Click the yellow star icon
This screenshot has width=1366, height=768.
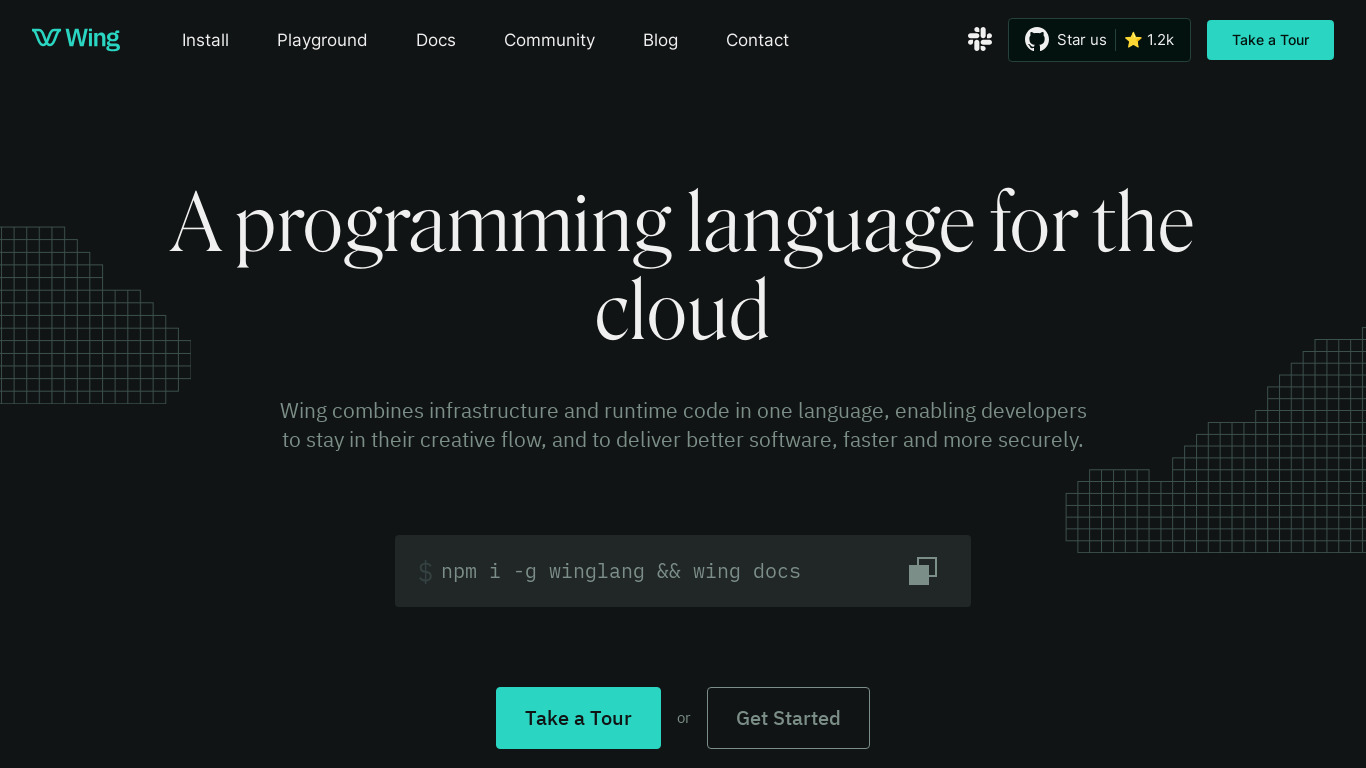click(x=1133, y=40)
